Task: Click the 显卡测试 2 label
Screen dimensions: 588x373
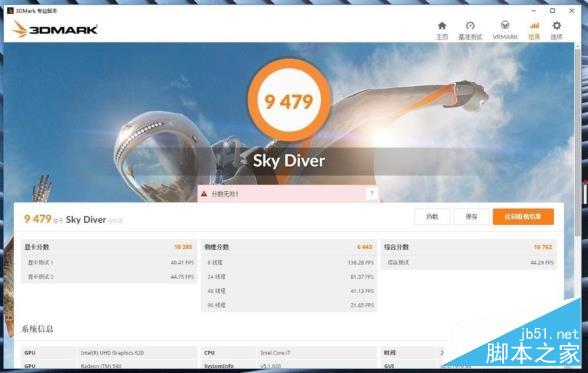Action: pyautogui.click(x=40, y=277)
